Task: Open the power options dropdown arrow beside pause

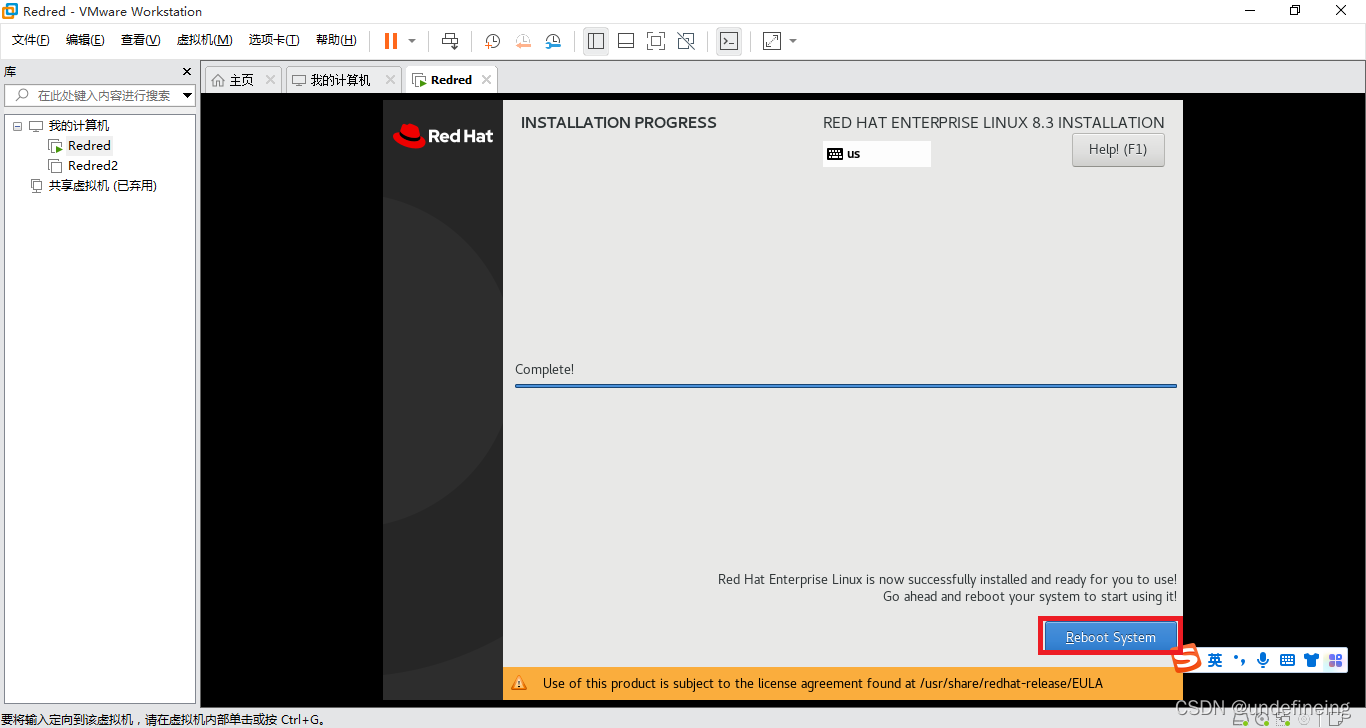Action: coord(412,41)
